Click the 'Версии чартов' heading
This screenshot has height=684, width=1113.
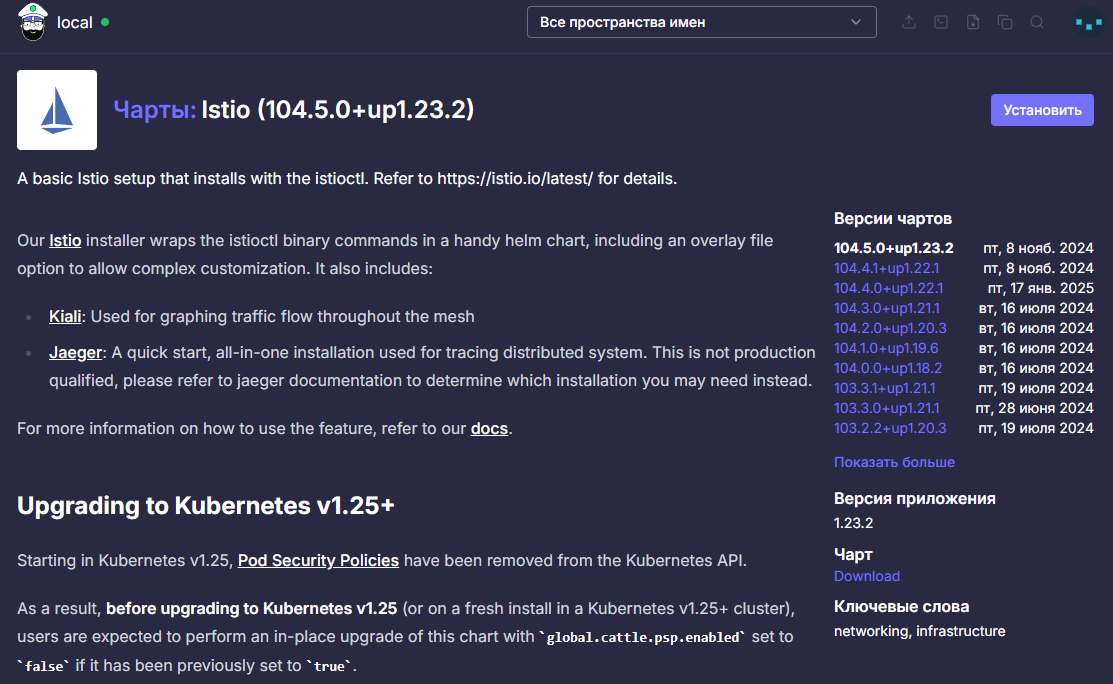893,219
